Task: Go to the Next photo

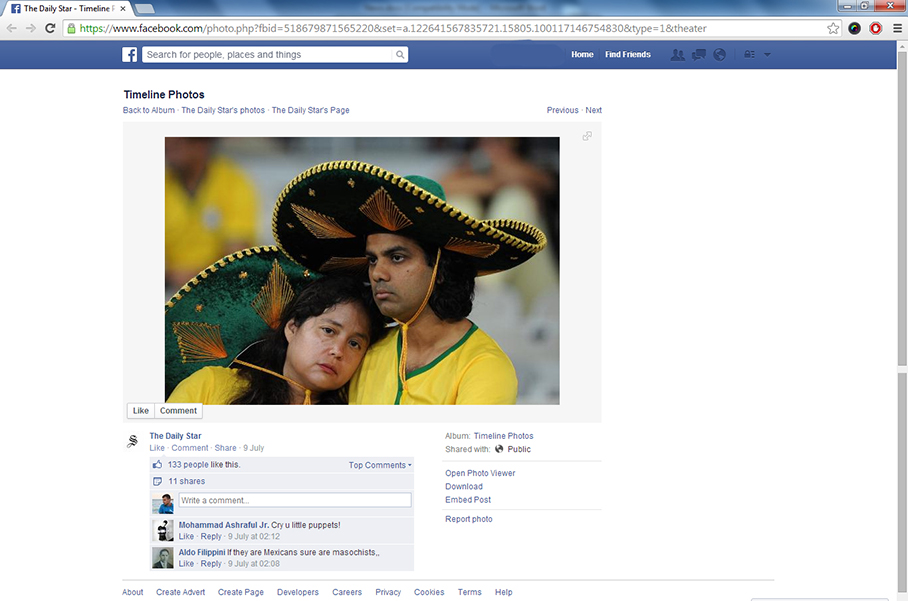Action: coord(594,110)
